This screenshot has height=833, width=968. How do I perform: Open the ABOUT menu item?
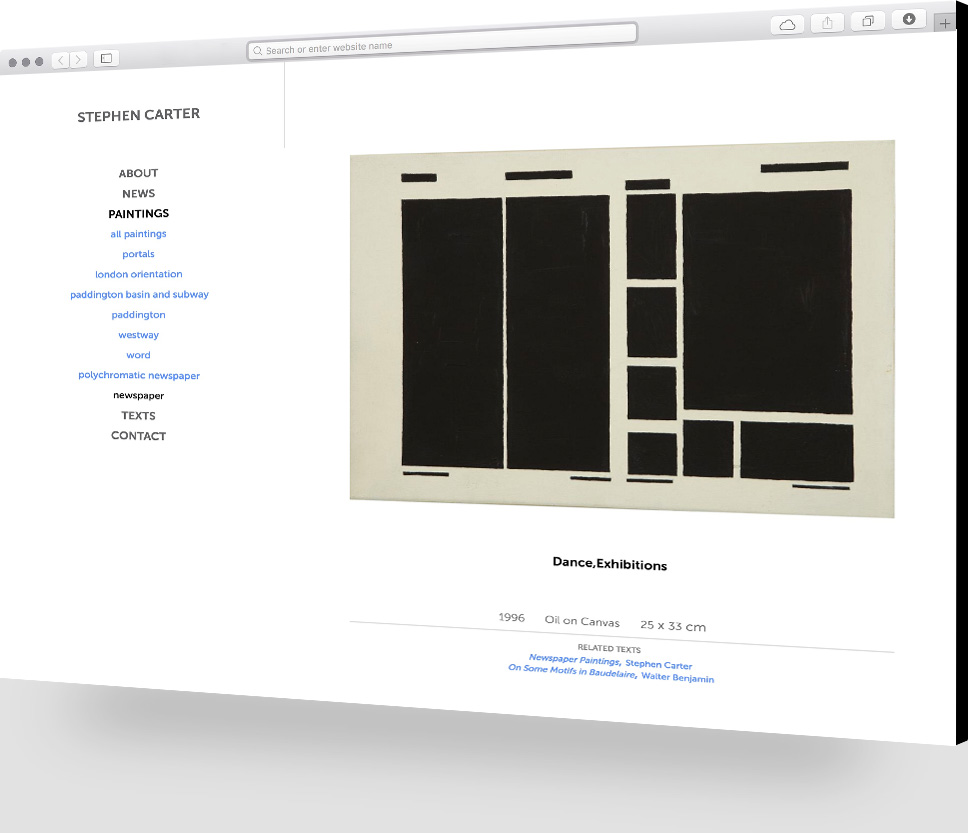click(138, 173)
